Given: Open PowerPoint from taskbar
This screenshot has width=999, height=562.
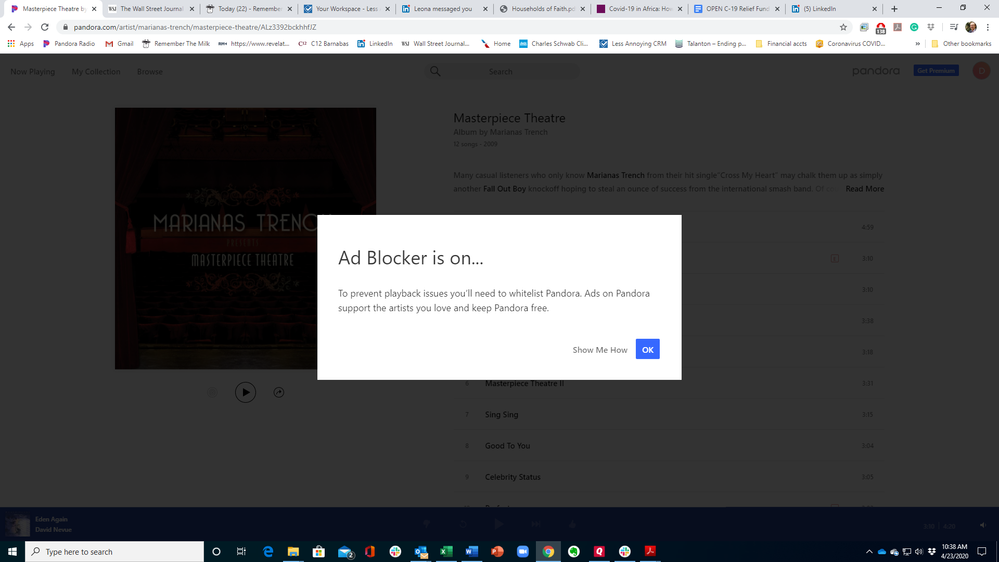Looking at the screenshot, I should pyautogui.click(x=497, y=552).
